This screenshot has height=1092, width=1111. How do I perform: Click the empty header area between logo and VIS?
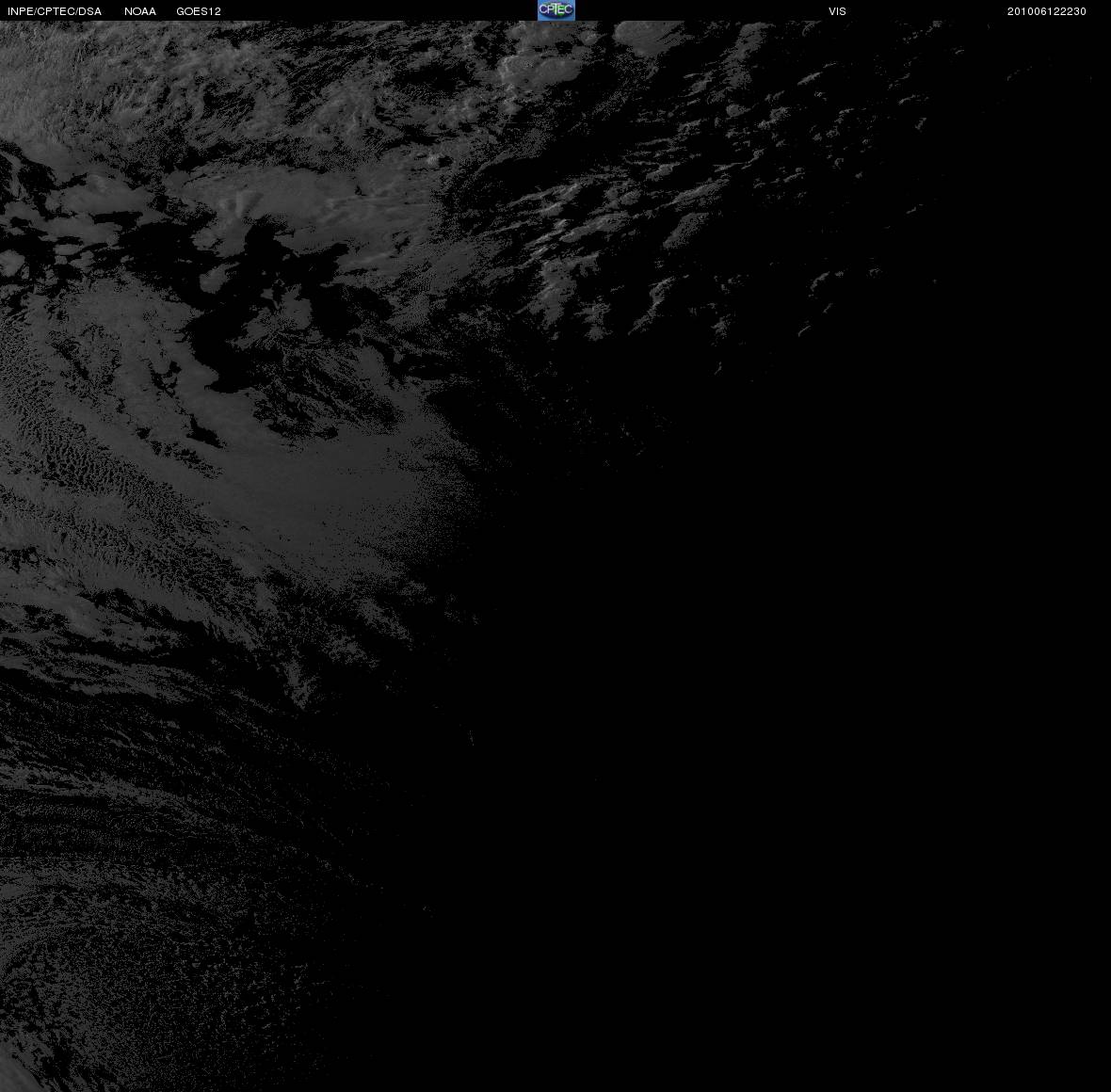point(701,10)
